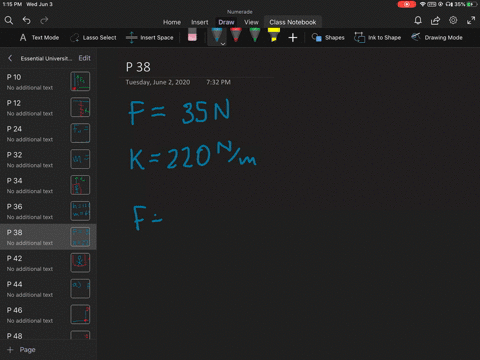The image size is (480, 360).
Task: Toggle Ink to Shape
Action: (x=377, y=38)
